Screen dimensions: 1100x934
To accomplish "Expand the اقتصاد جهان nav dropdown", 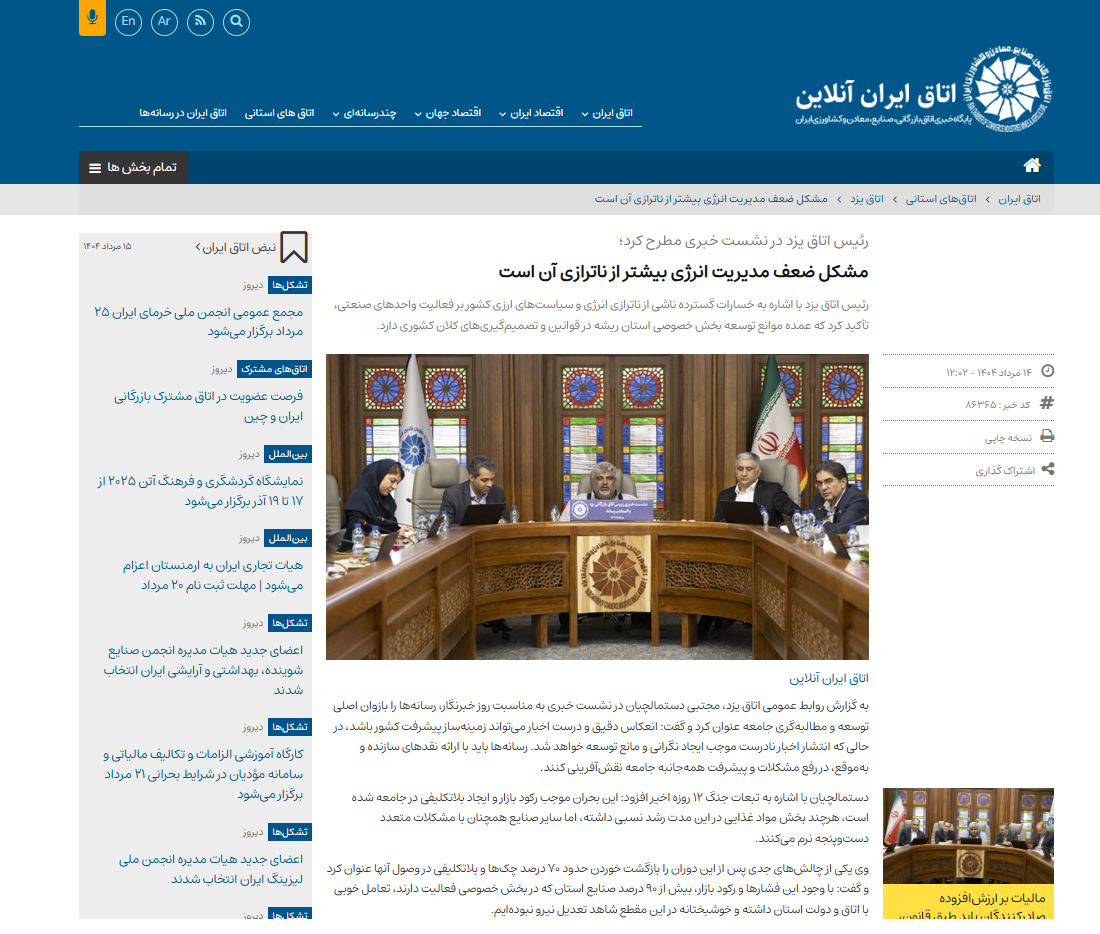I will [x=448, y=113].
